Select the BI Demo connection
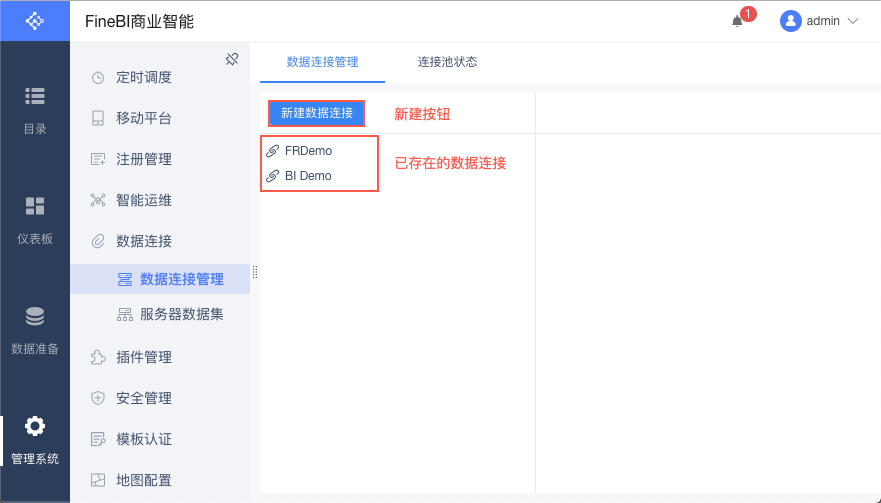Image resolution: width=881 pixels, height=503 pixels. coord(308,176)
